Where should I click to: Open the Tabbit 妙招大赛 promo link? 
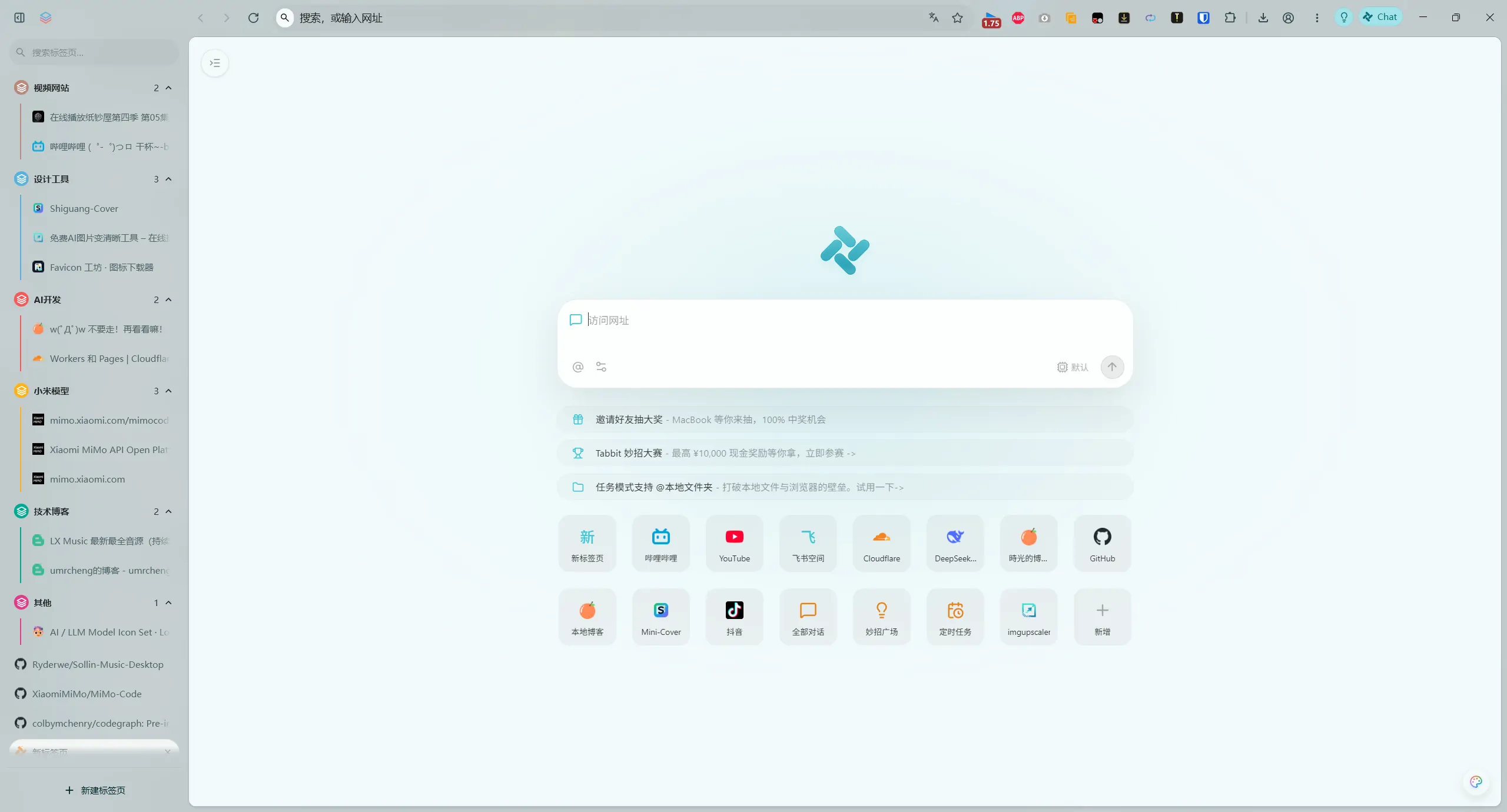pyautogui.click(x=845, y=453)
